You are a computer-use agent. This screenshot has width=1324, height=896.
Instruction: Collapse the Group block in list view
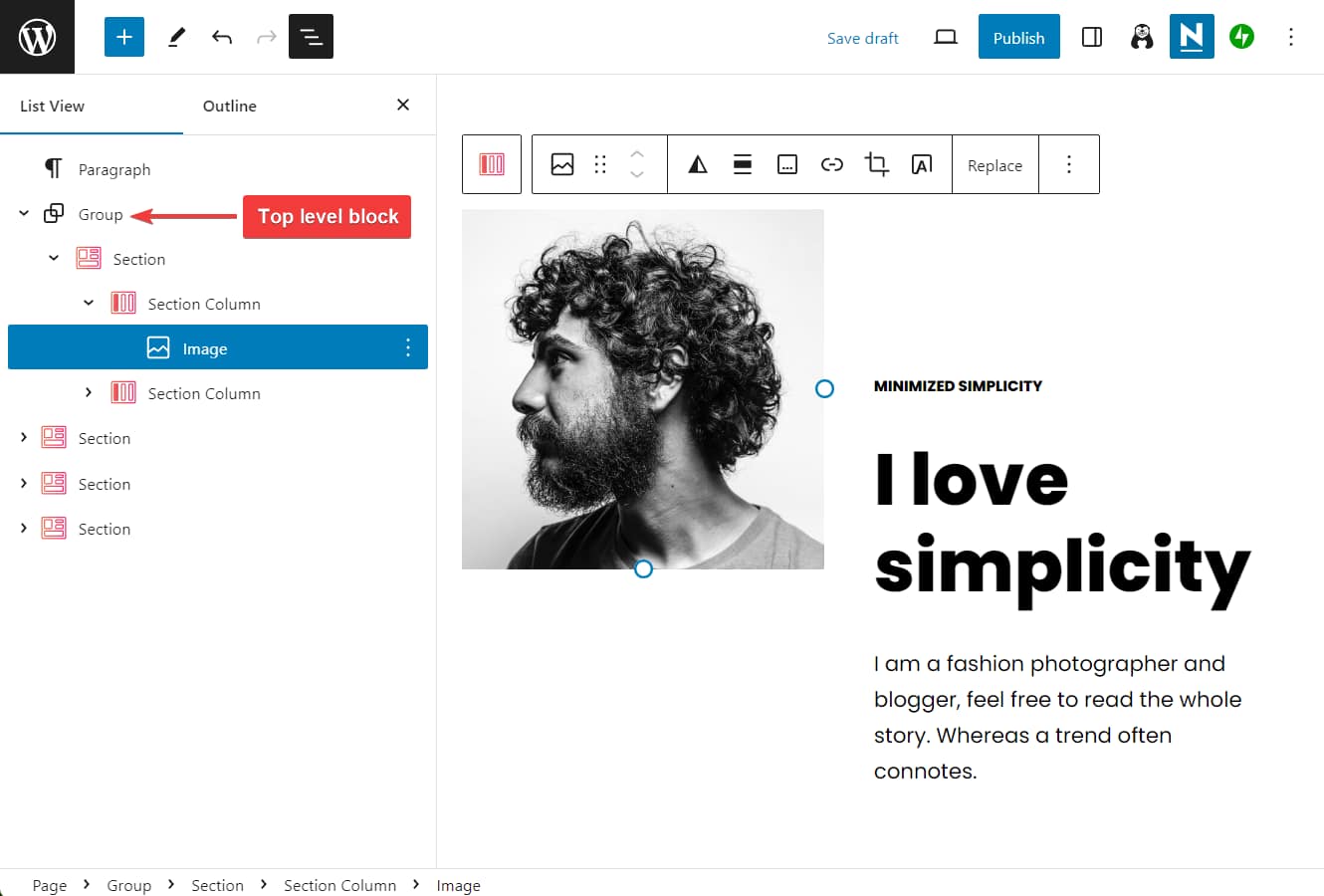pyautogui.click(x=24, y=213)
